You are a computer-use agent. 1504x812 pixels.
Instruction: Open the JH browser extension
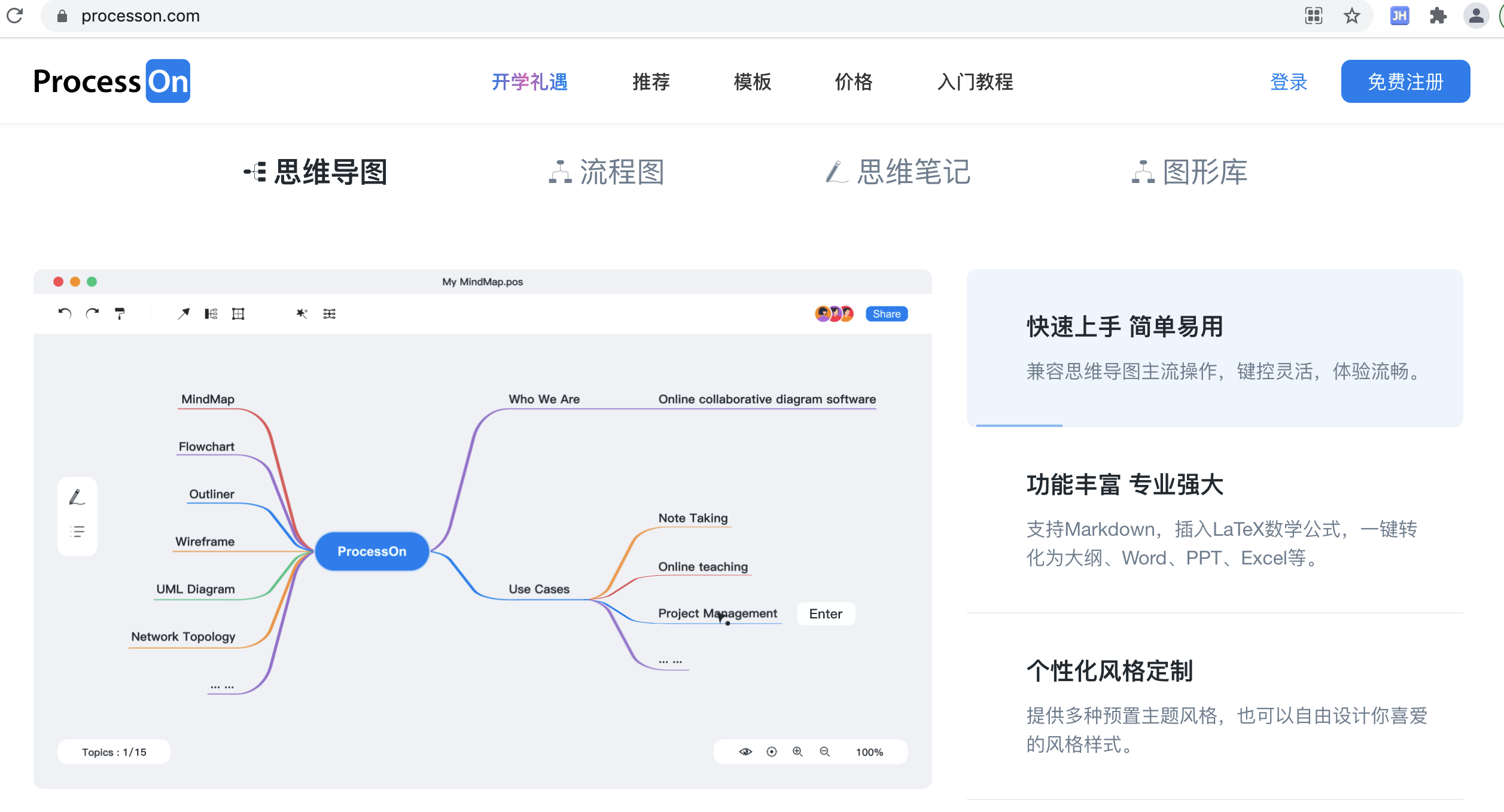tap(1399, 16)
